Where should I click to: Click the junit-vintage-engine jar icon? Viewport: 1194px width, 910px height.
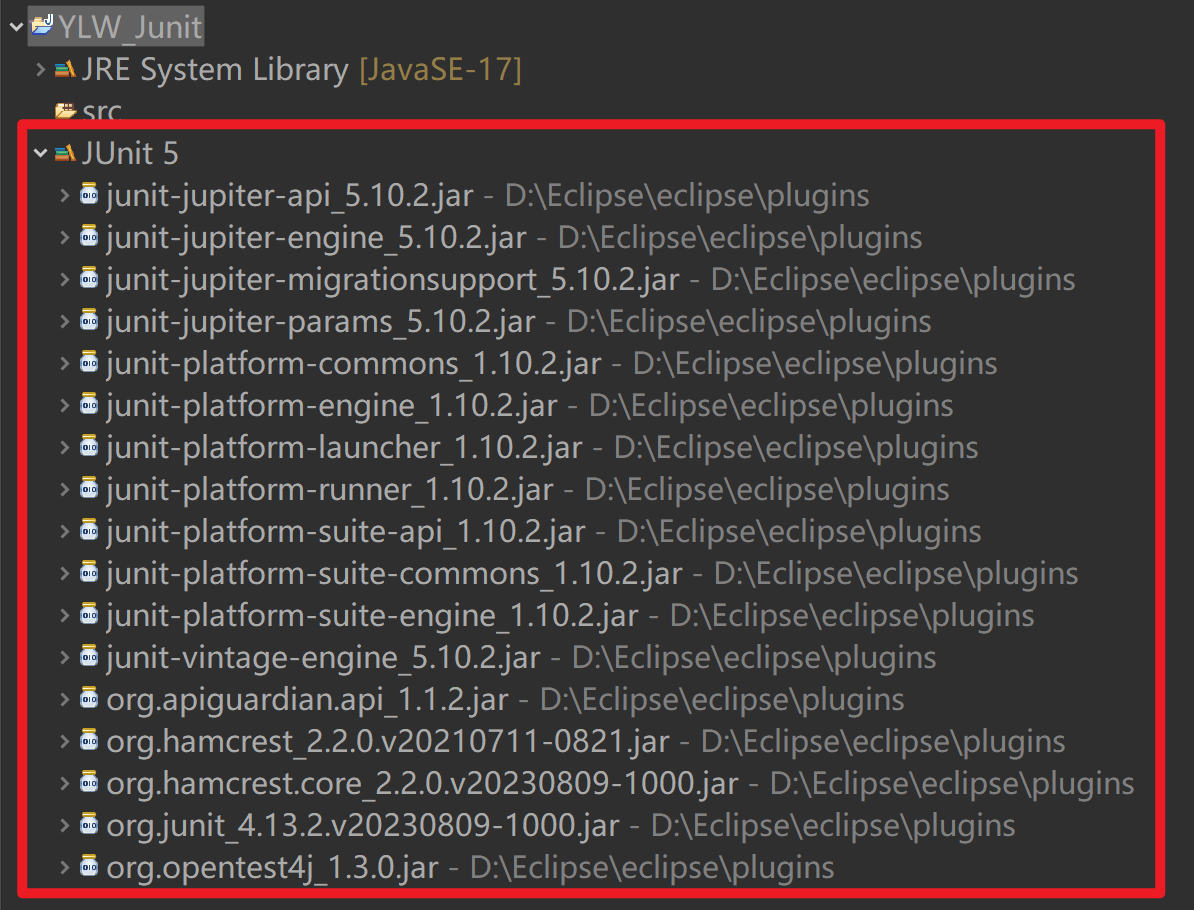tap(89, 655)
